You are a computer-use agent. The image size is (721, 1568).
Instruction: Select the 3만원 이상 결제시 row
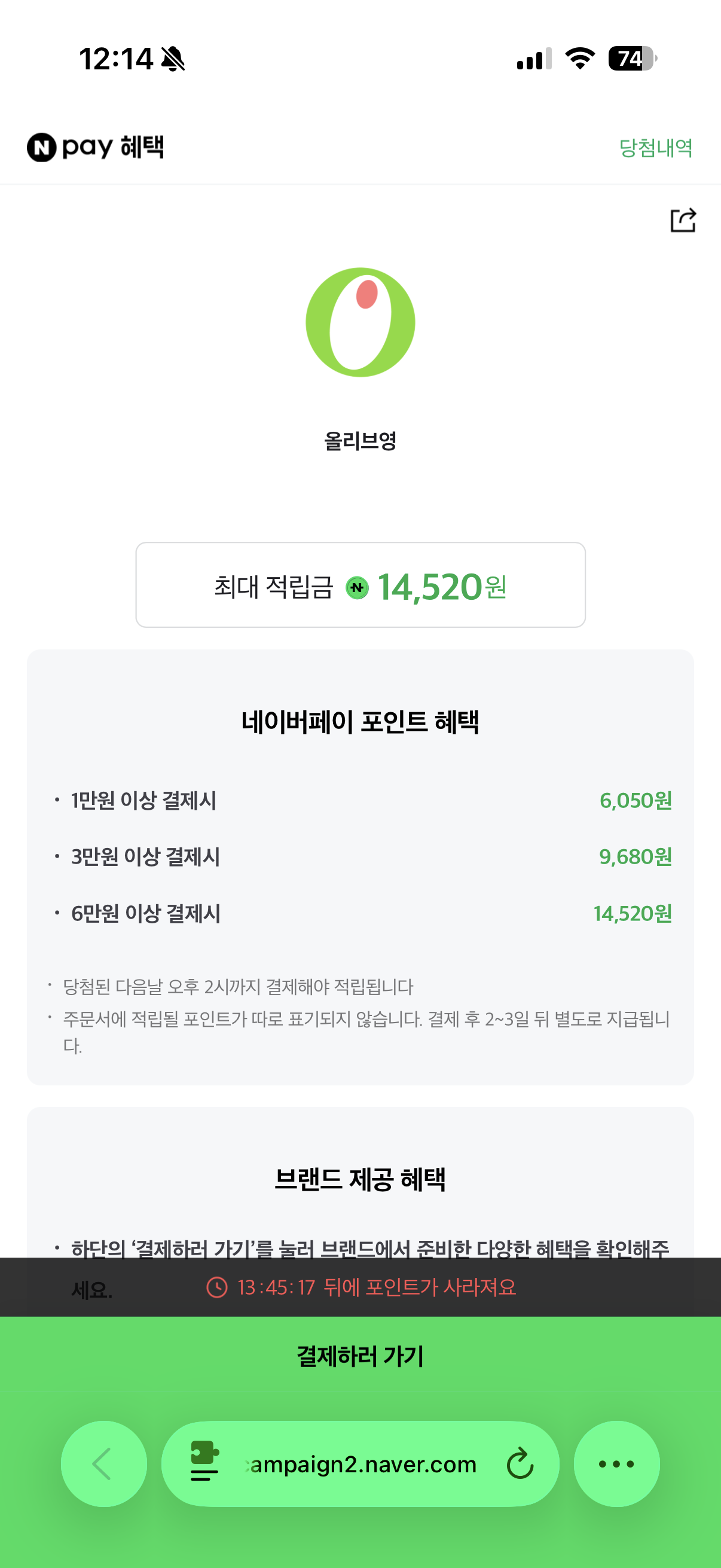click(360, 856)
